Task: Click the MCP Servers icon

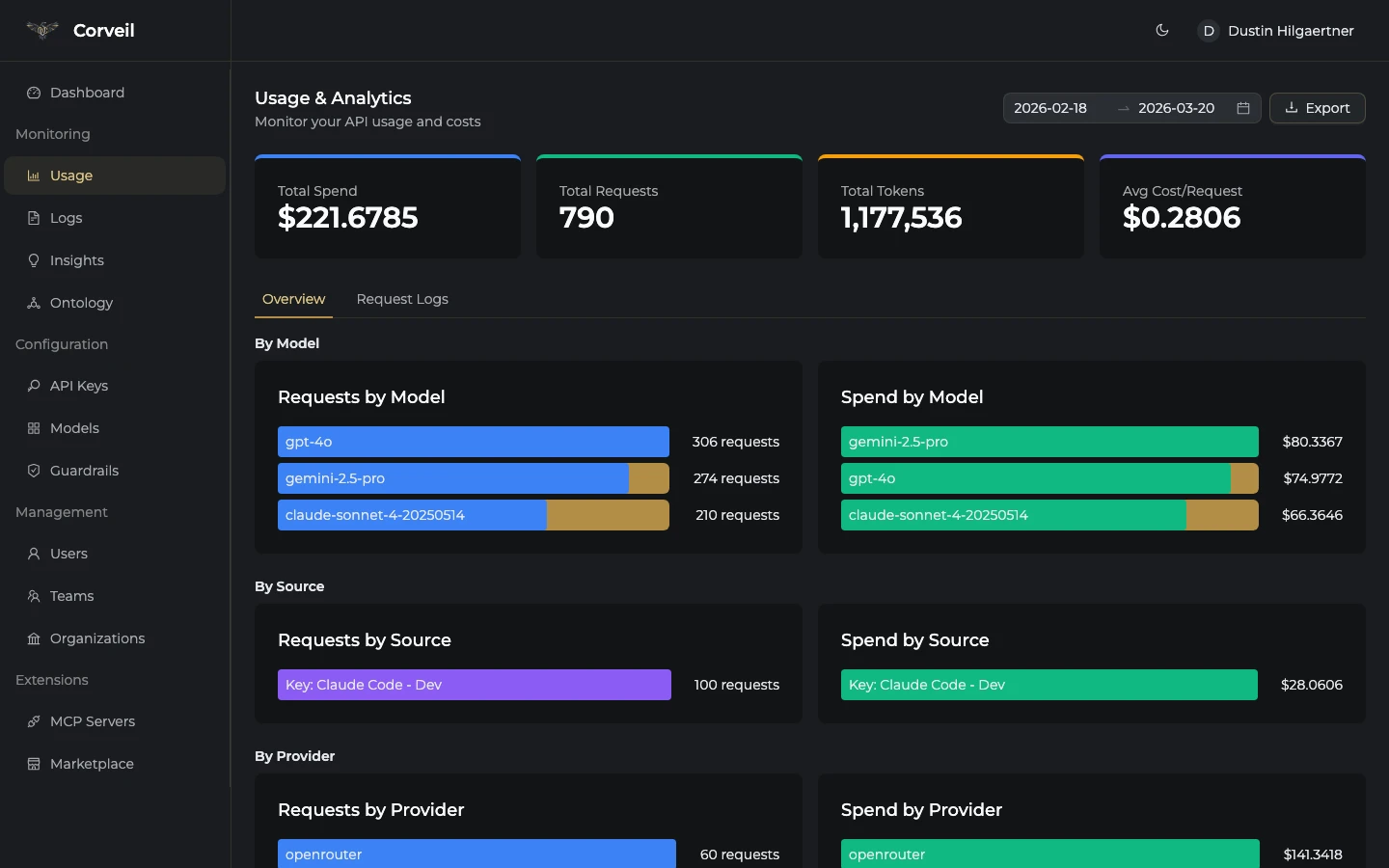Action: 34,721
